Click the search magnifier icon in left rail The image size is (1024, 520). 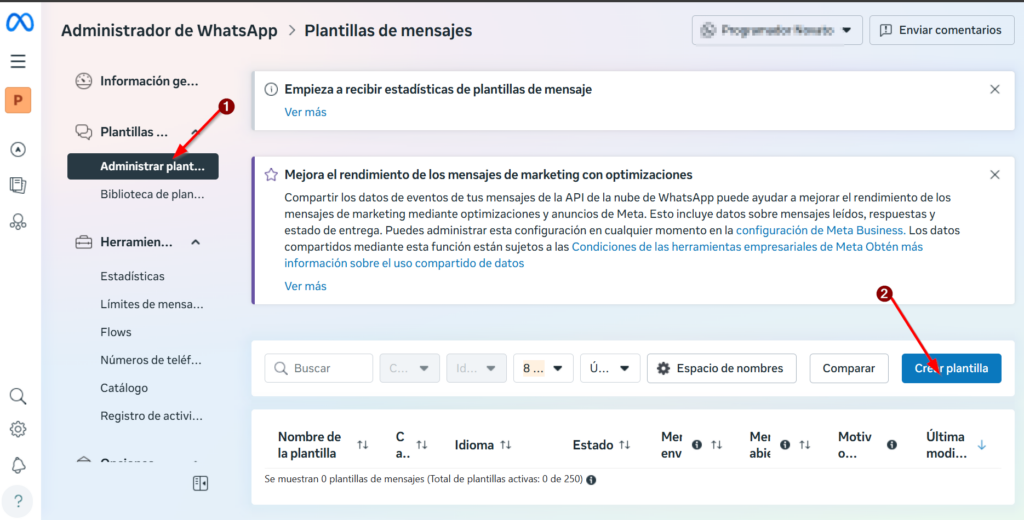pyautogui.click(x=18, y=396)
